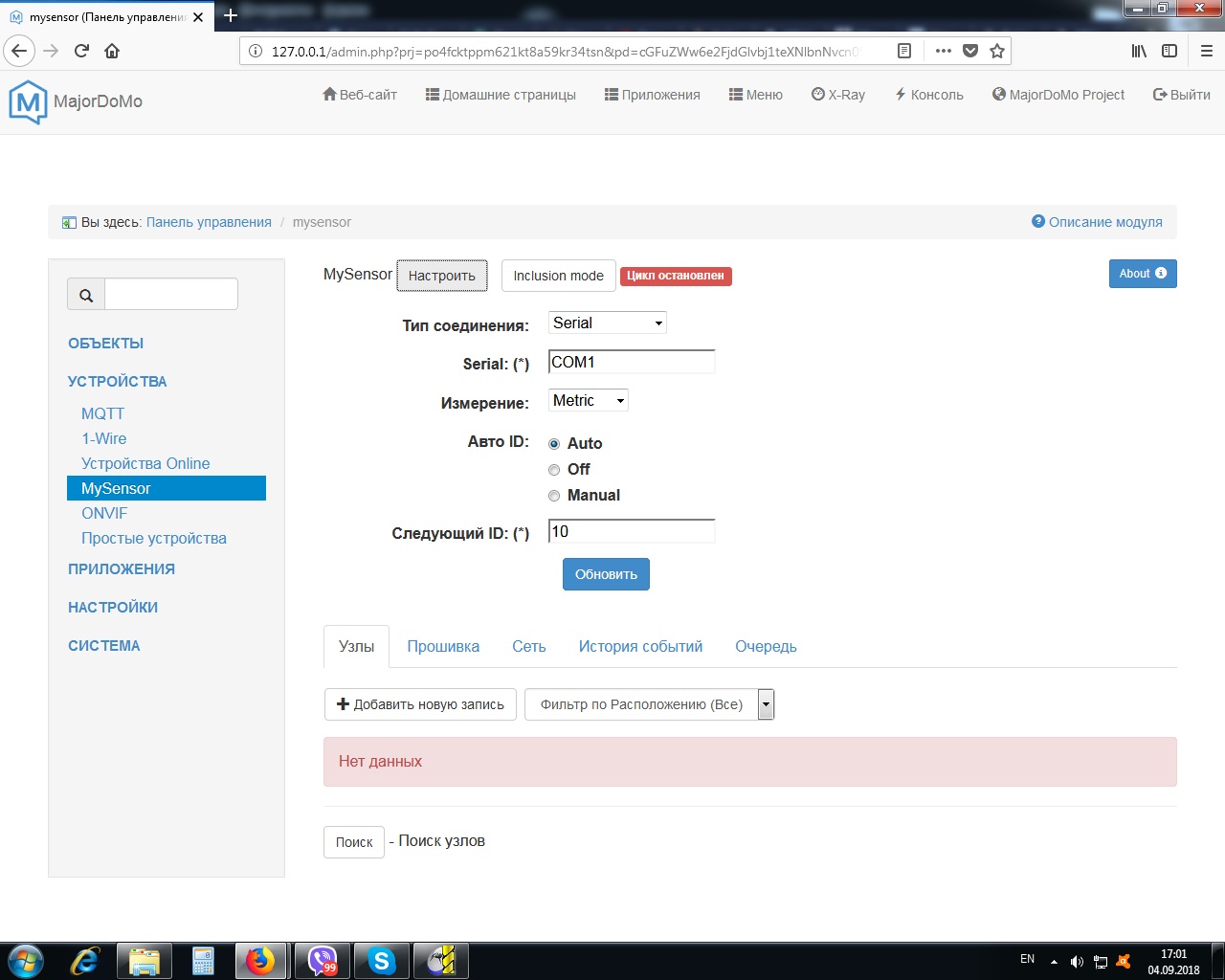1225x980 pixels.
Task: Click the site info icon in address bar
Action: [256, 51]
